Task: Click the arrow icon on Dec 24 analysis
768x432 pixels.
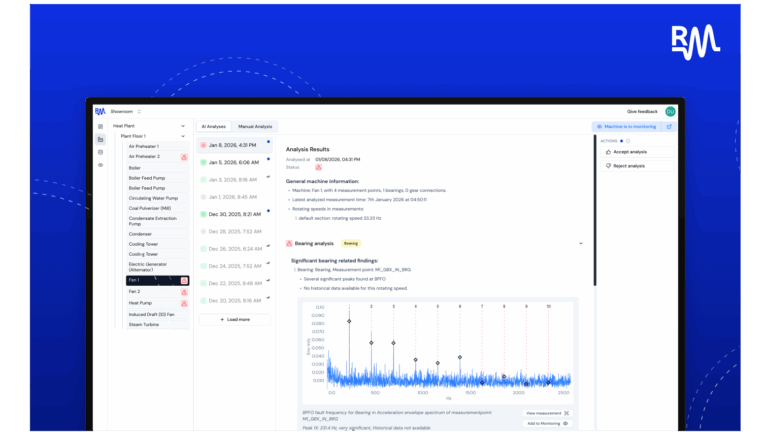Action: pos(268,263)
